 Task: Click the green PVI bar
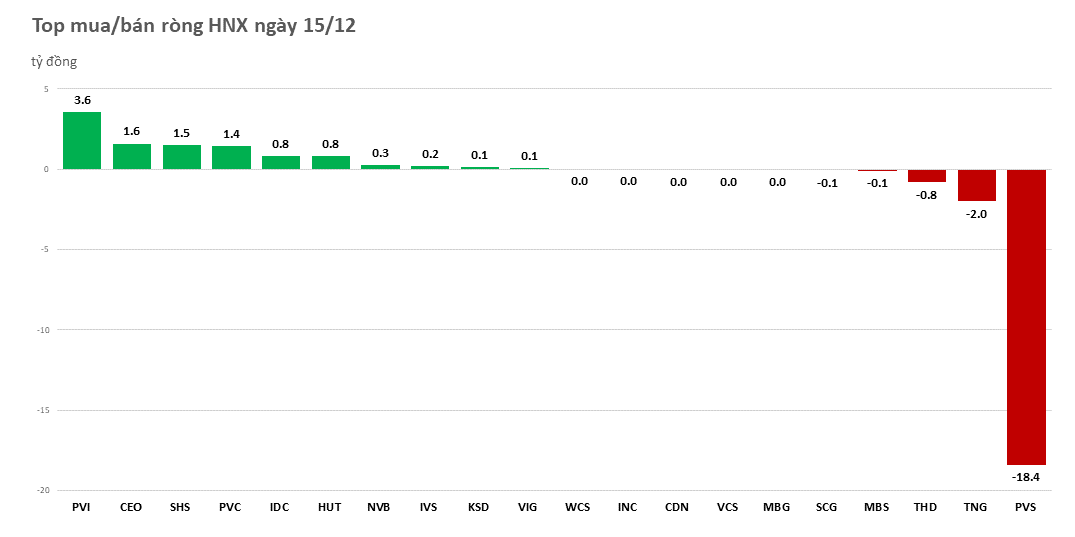coord(82,140)
